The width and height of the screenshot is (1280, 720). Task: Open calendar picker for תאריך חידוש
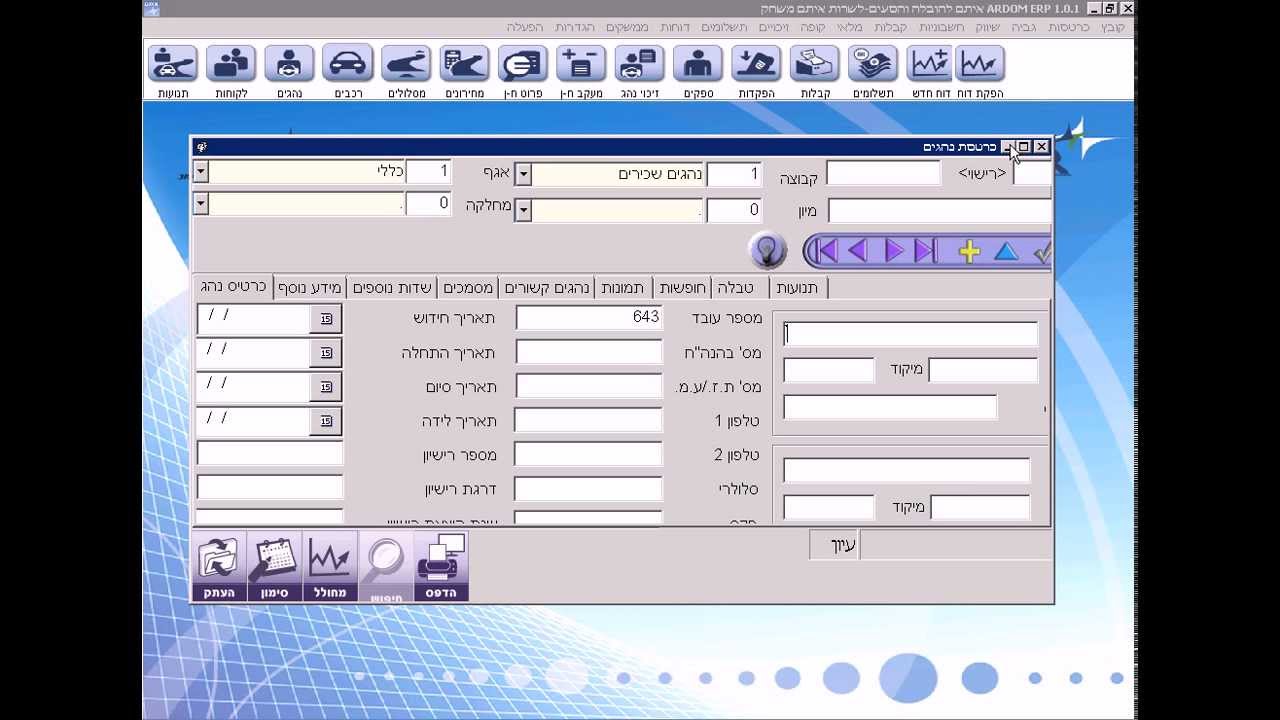tap(326, 319)
